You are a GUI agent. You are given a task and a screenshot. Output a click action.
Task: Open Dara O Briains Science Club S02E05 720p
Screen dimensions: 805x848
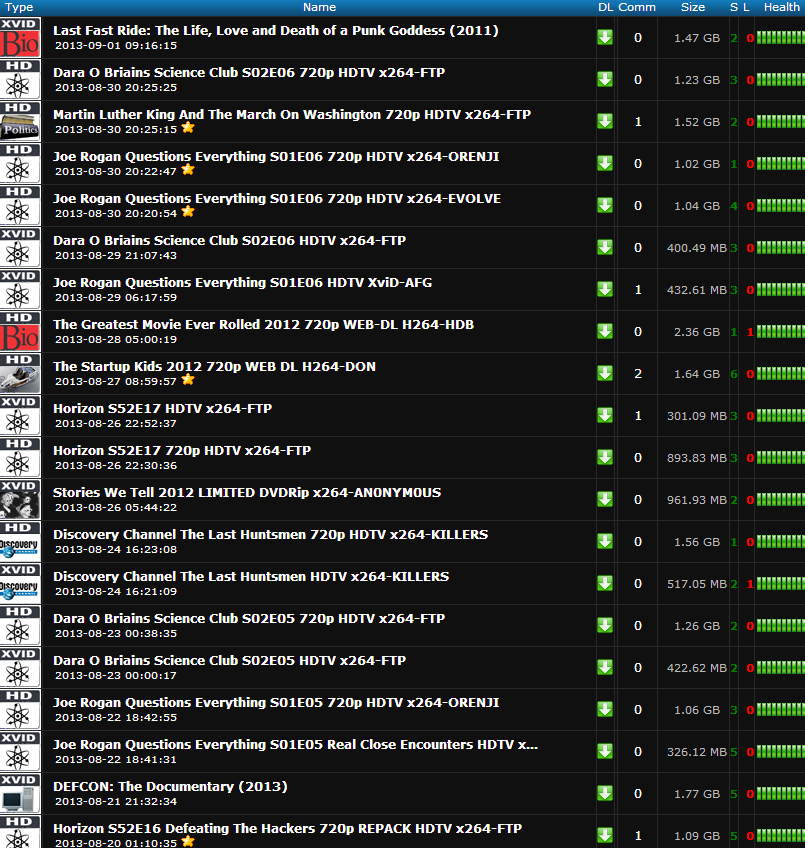tap(249, 619)
